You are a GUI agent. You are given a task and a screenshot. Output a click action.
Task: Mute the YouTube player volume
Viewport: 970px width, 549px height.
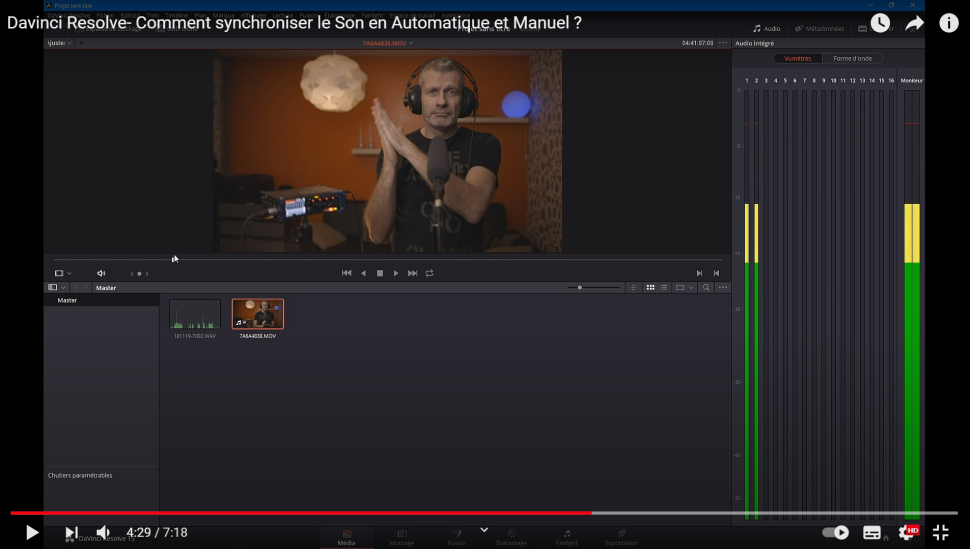coord(103,532)
